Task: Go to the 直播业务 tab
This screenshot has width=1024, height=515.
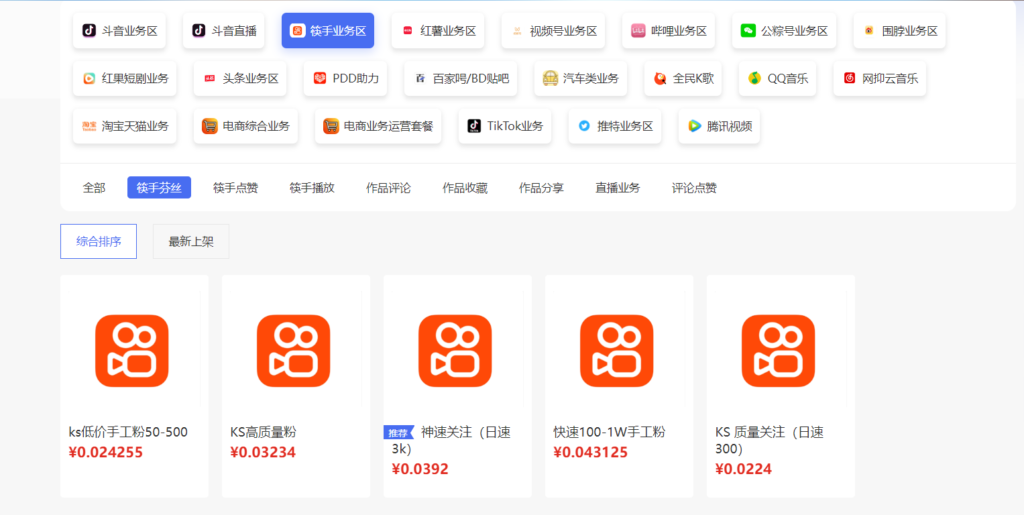Action: point(618,188)
